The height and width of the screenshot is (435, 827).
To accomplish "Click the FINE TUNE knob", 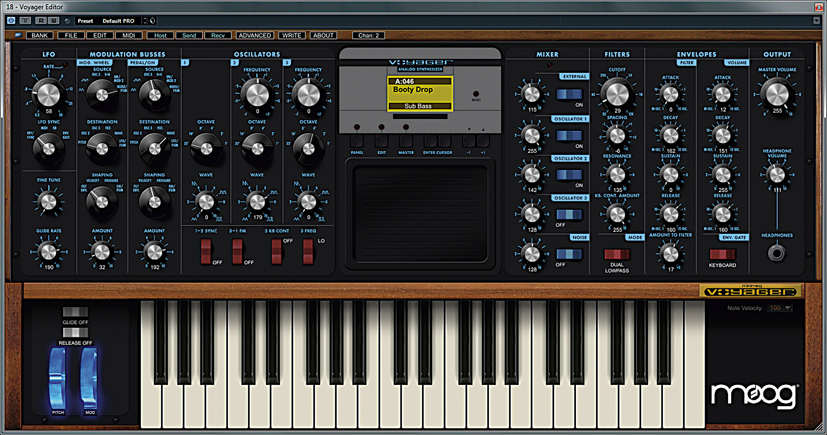I will 48,201.
